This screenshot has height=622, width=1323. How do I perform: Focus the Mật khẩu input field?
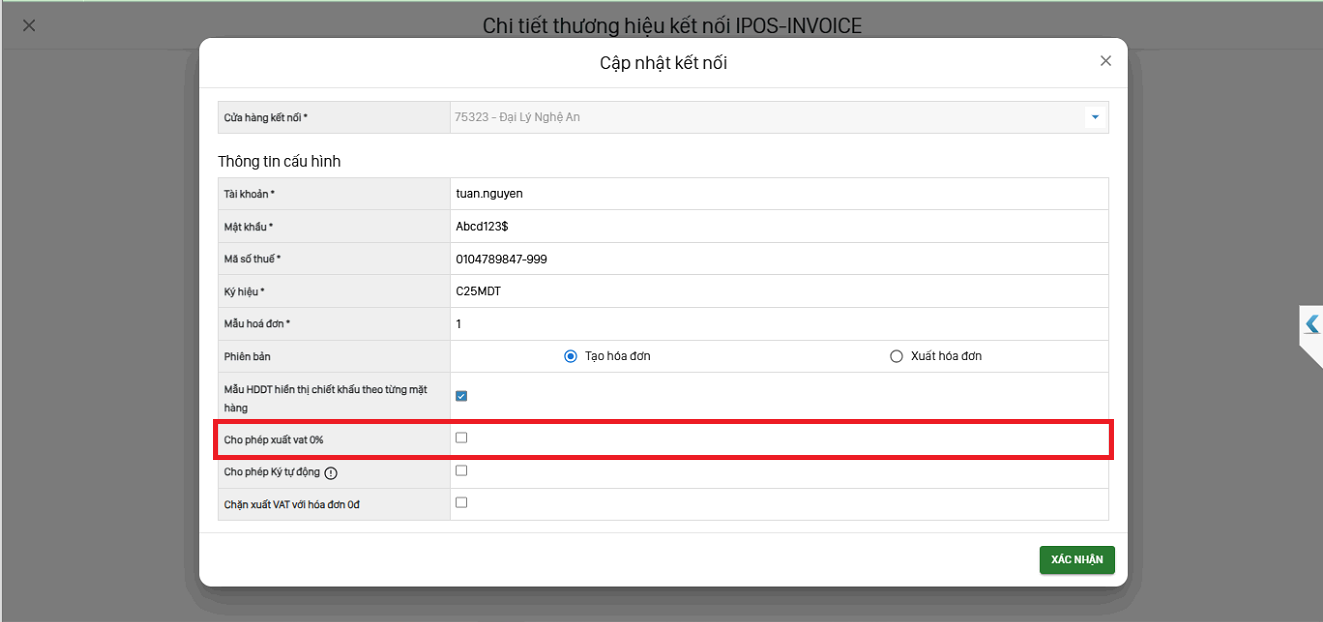point(778,226)
